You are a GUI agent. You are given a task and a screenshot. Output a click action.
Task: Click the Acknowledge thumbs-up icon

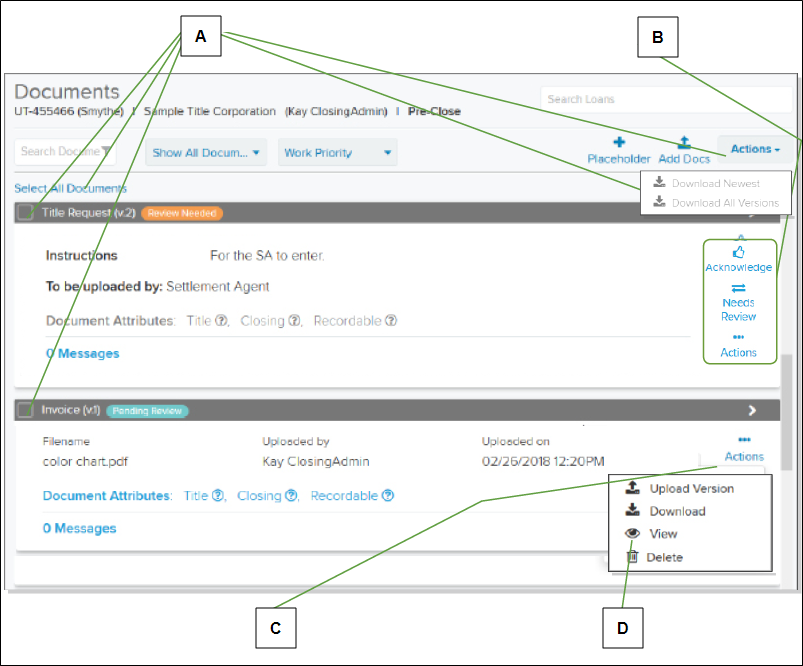[x=738, y=252]
